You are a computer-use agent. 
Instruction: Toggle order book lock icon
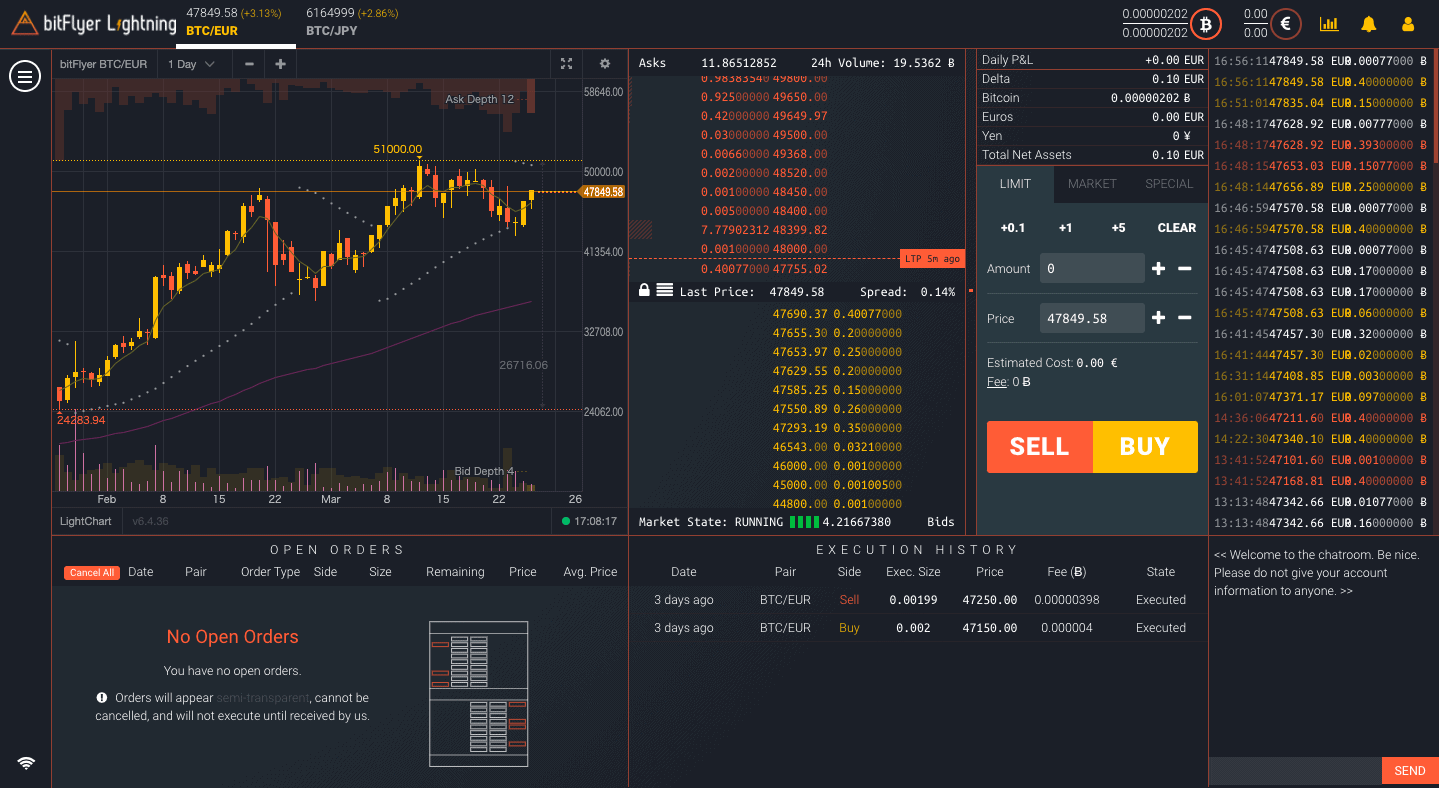644,290
